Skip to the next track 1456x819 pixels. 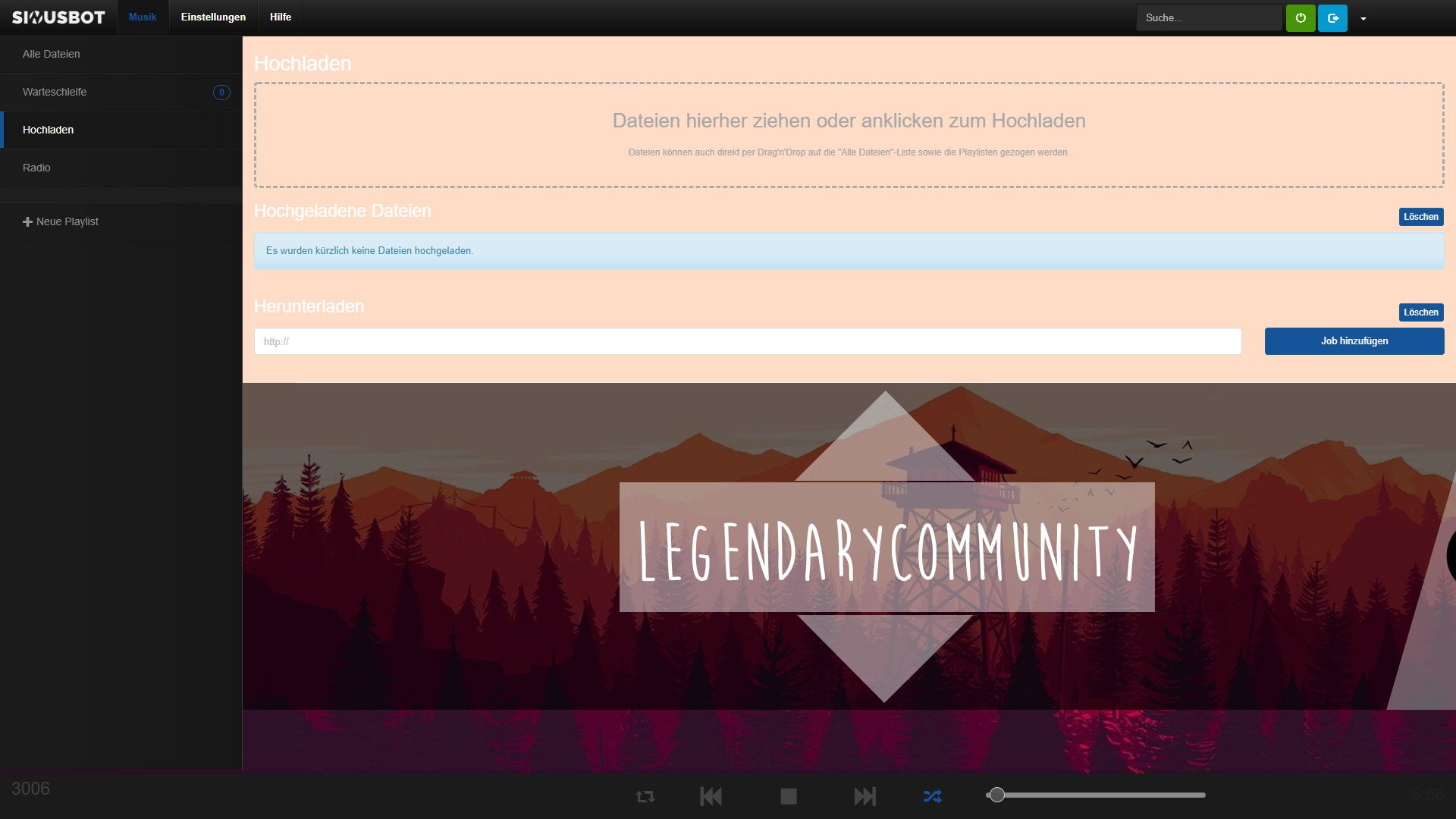(864, 796)
